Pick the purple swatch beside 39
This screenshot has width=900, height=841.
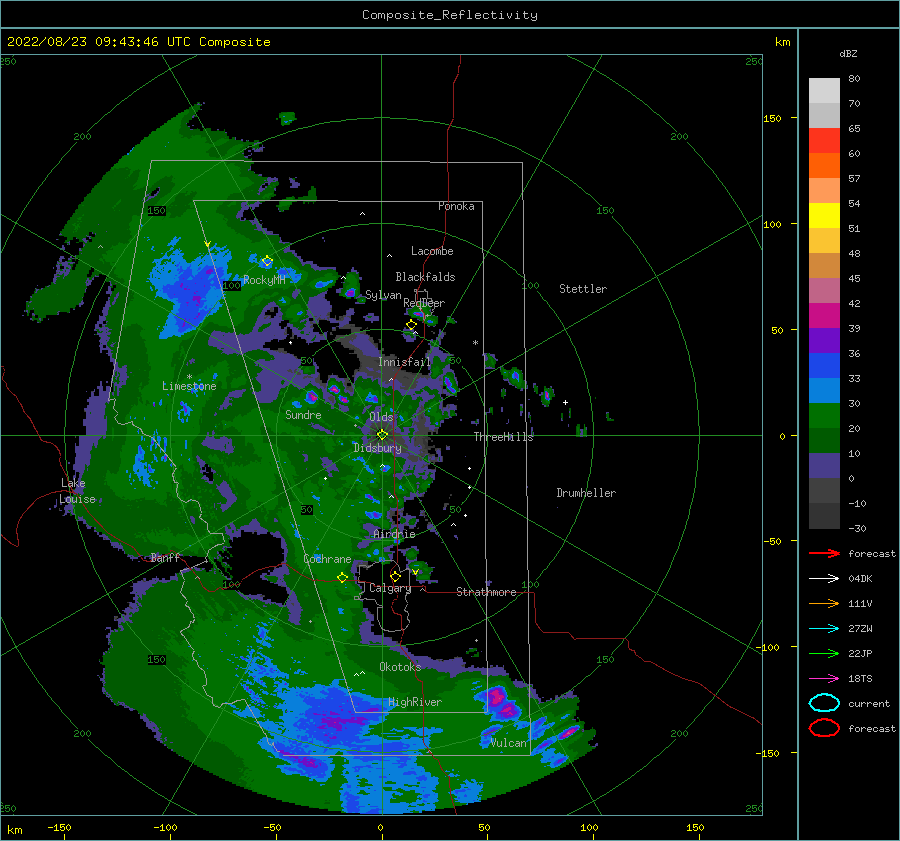[x=824, y=340]
